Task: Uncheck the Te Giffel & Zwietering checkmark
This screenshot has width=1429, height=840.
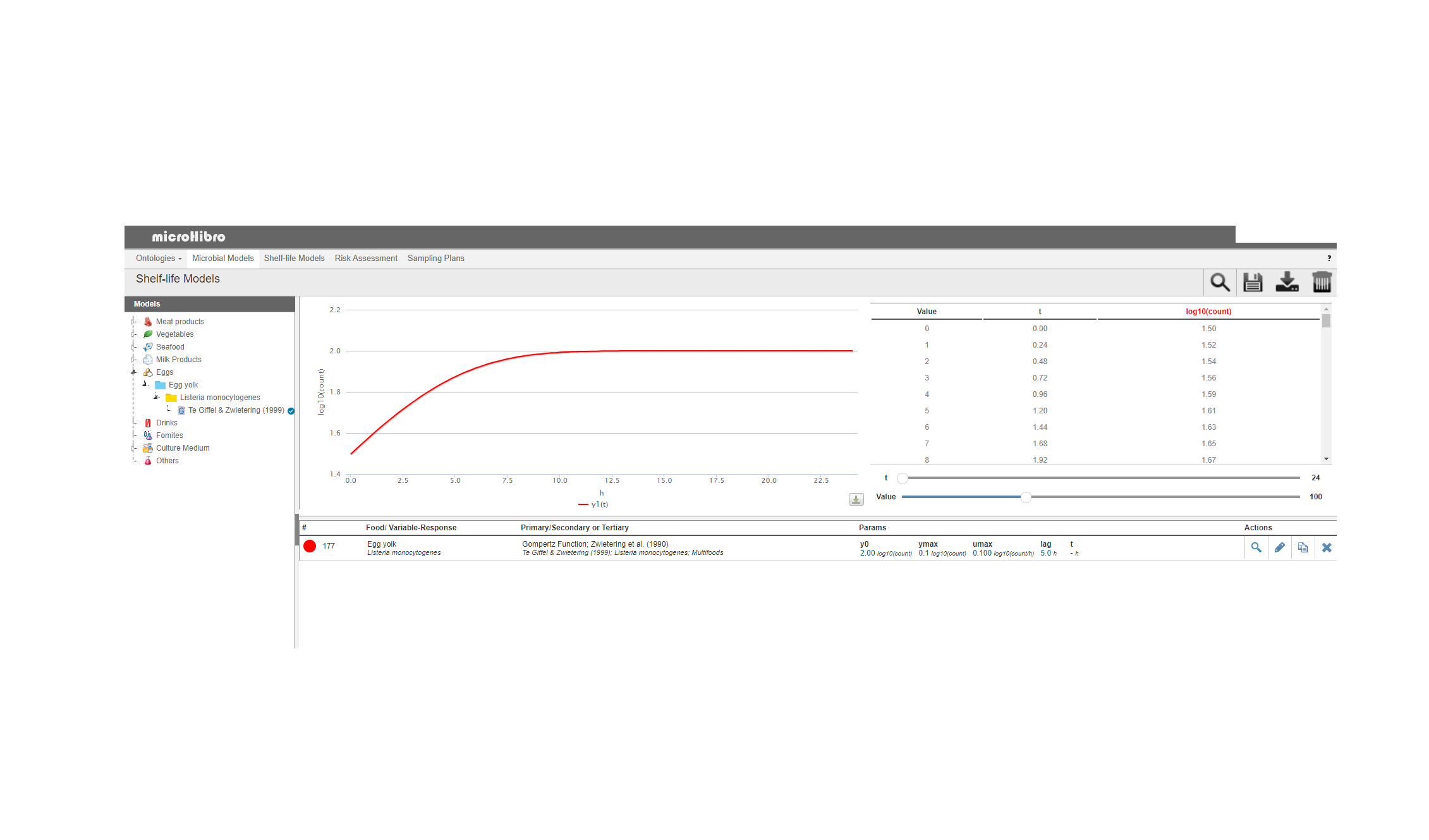Action: [x=291, y=411]
